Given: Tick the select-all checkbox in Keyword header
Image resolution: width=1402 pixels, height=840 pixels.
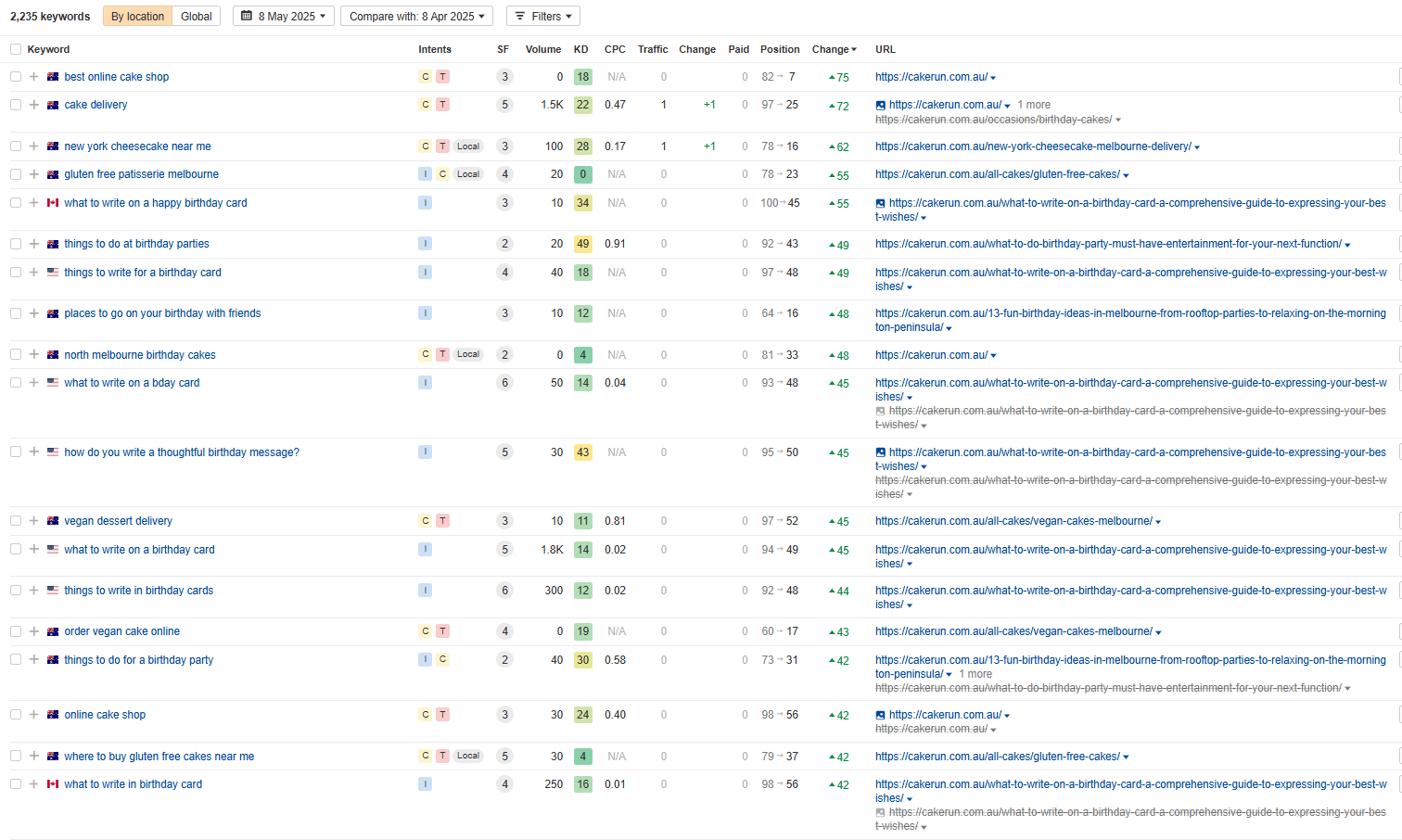Looking at the screenshot, I should [16, 50].
